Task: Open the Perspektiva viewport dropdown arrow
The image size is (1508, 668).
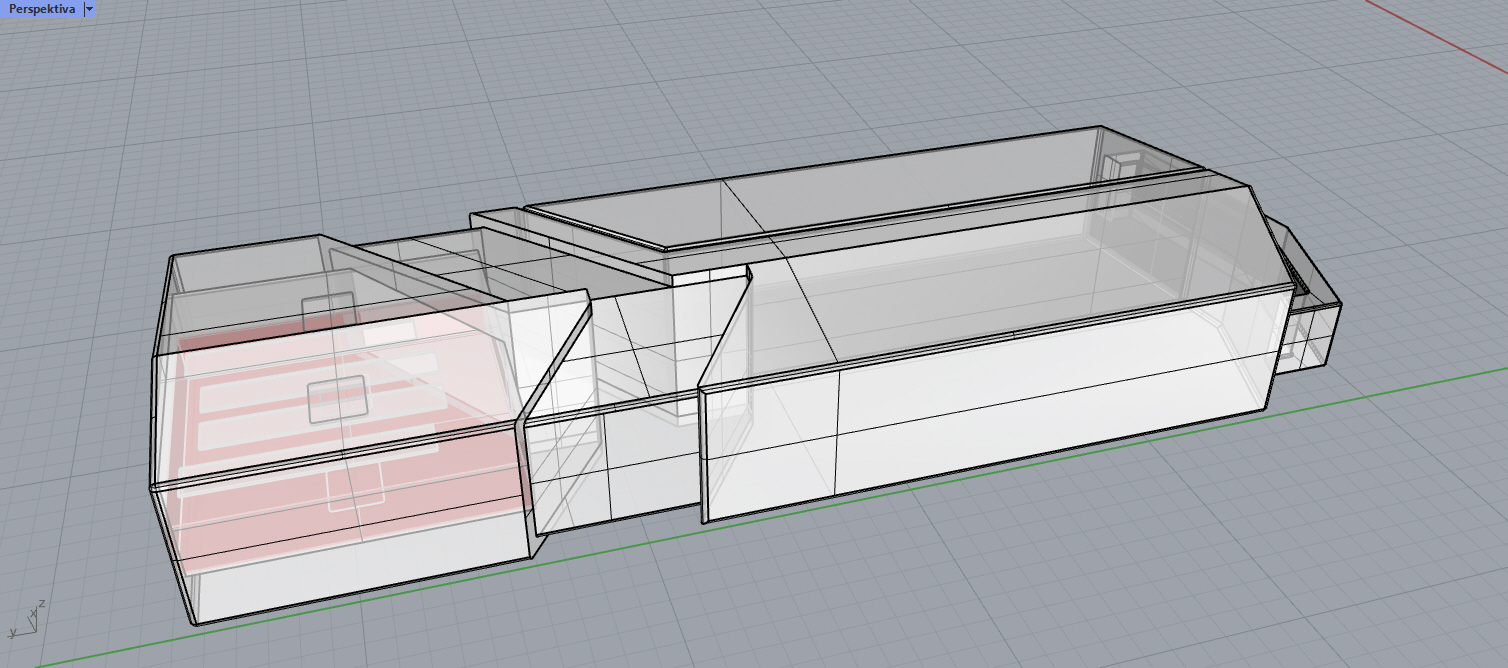Action: tap(89, 9)
